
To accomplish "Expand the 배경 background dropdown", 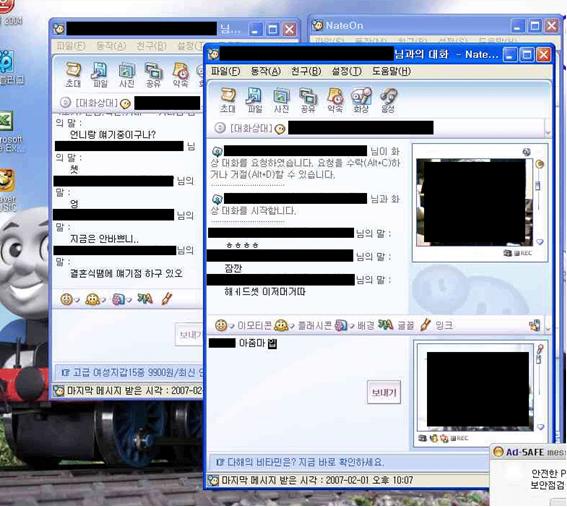I will 351,326.
